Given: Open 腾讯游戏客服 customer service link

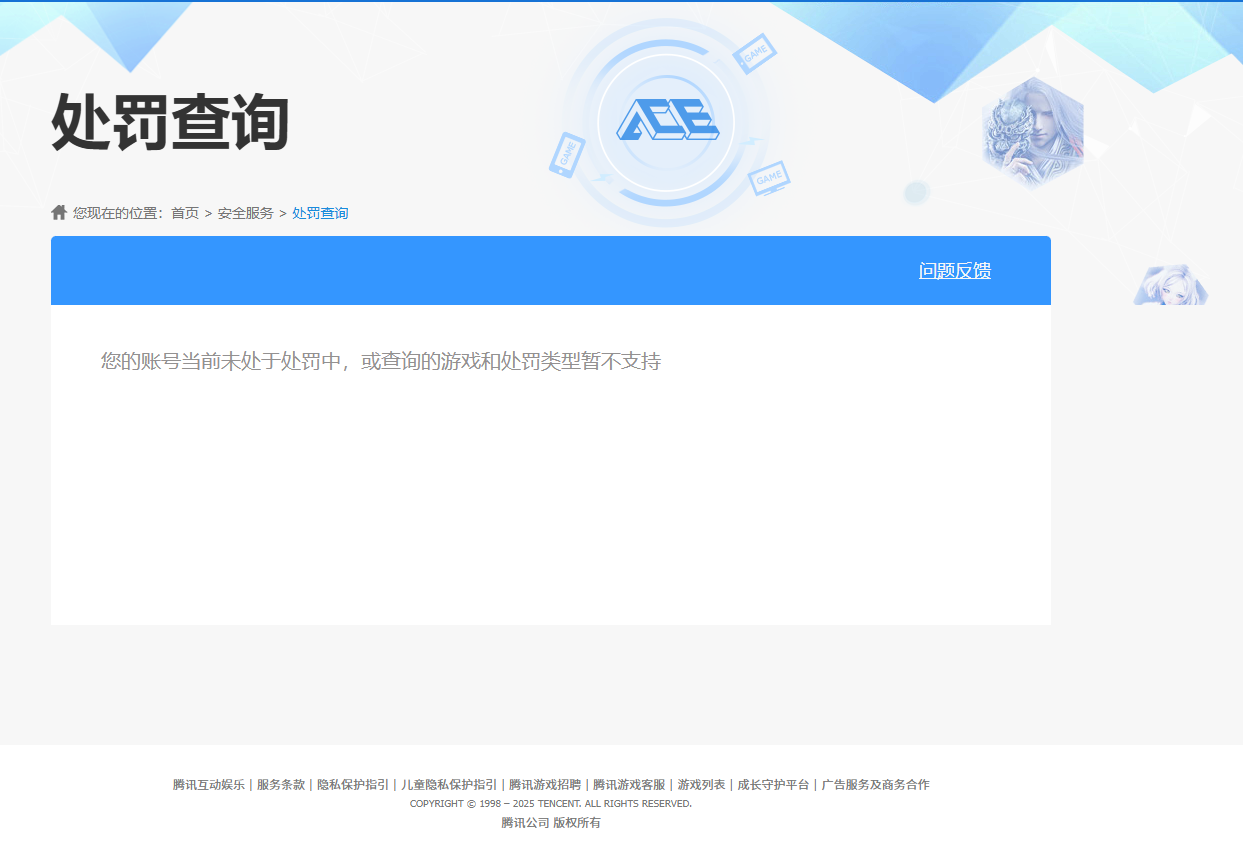Looking at the screenshot, I should [626, 785].
